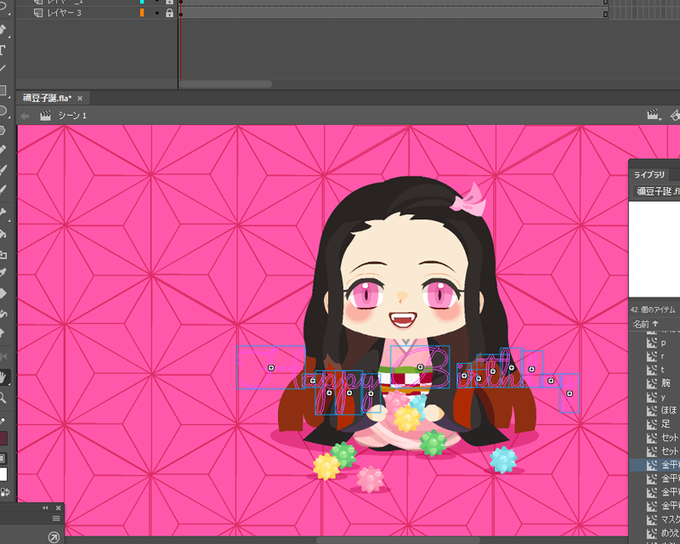This screenshot has height=544, width=680.
Task: Select the library item めうえ
Action: point(670,533)
